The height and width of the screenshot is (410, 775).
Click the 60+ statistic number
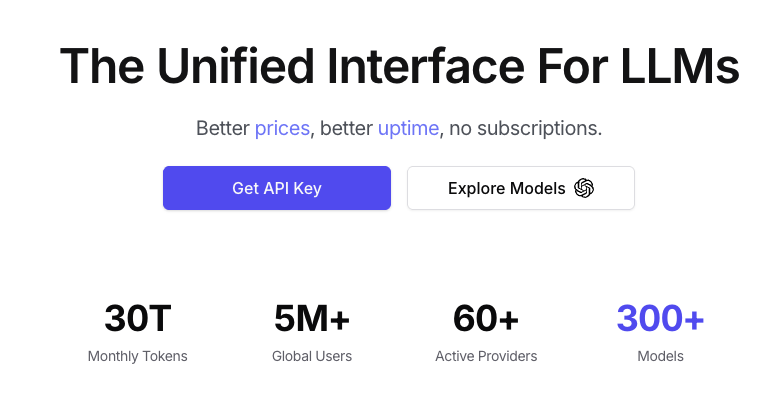(486, 319)
